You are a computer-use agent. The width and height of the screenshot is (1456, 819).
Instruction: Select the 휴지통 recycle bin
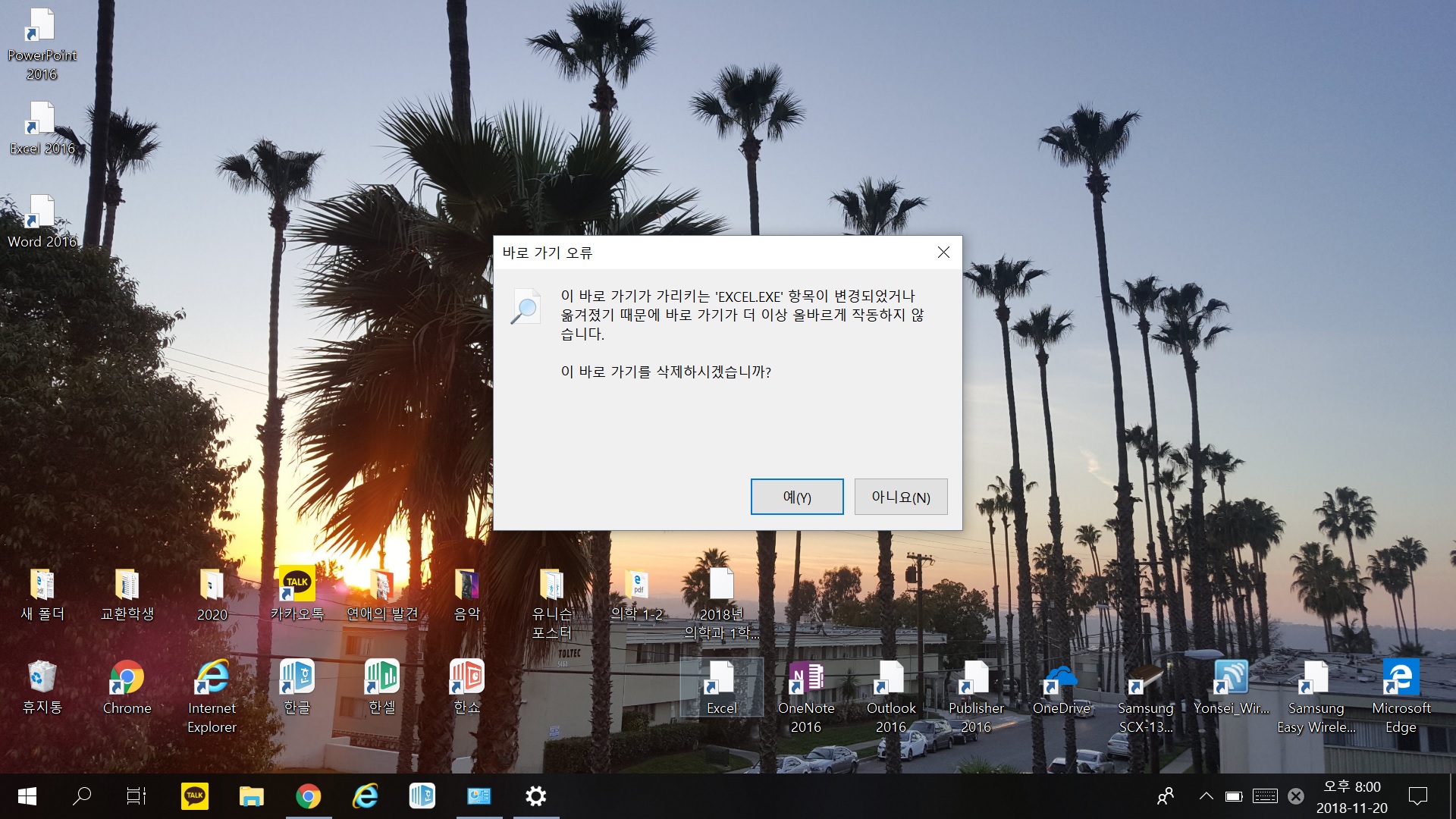(42, 688)
